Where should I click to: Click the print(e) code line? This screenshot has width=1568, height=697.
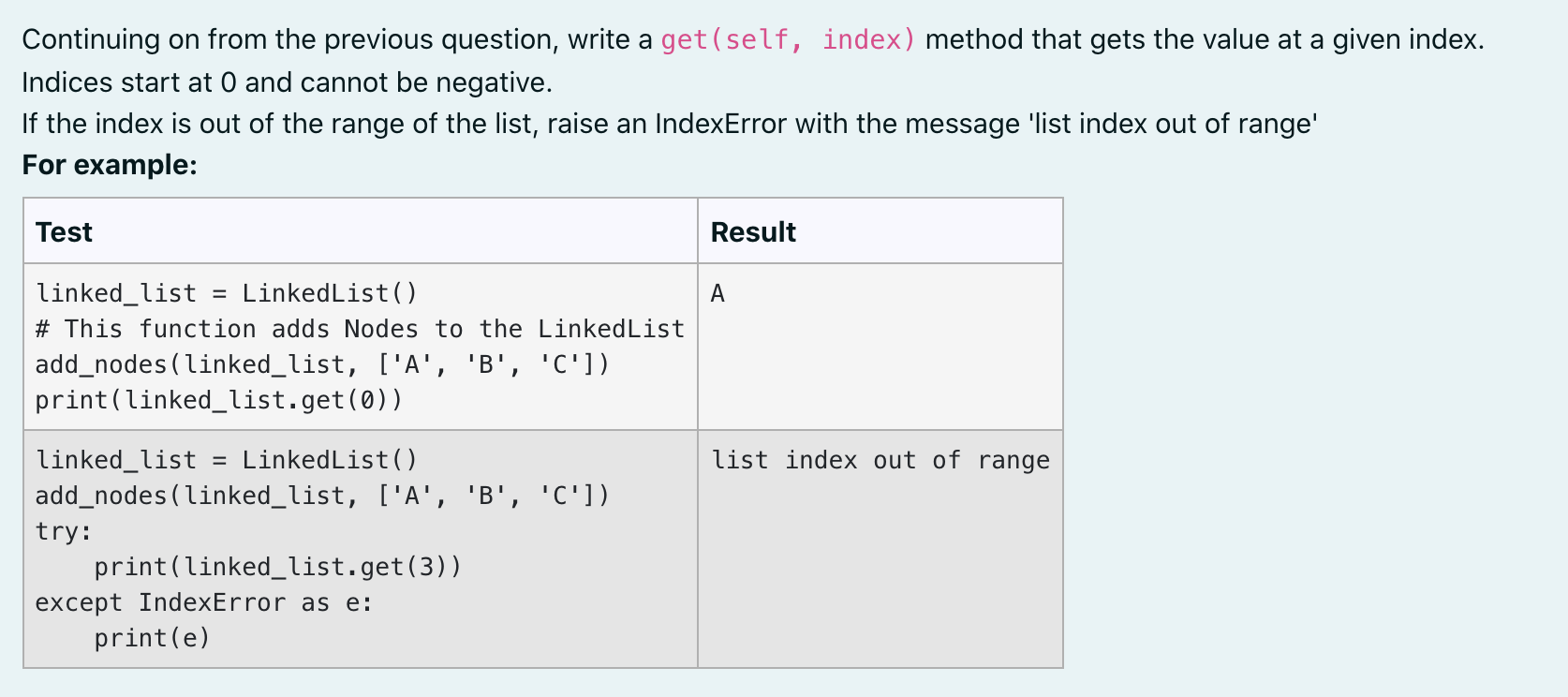click(x=152, y=638)
